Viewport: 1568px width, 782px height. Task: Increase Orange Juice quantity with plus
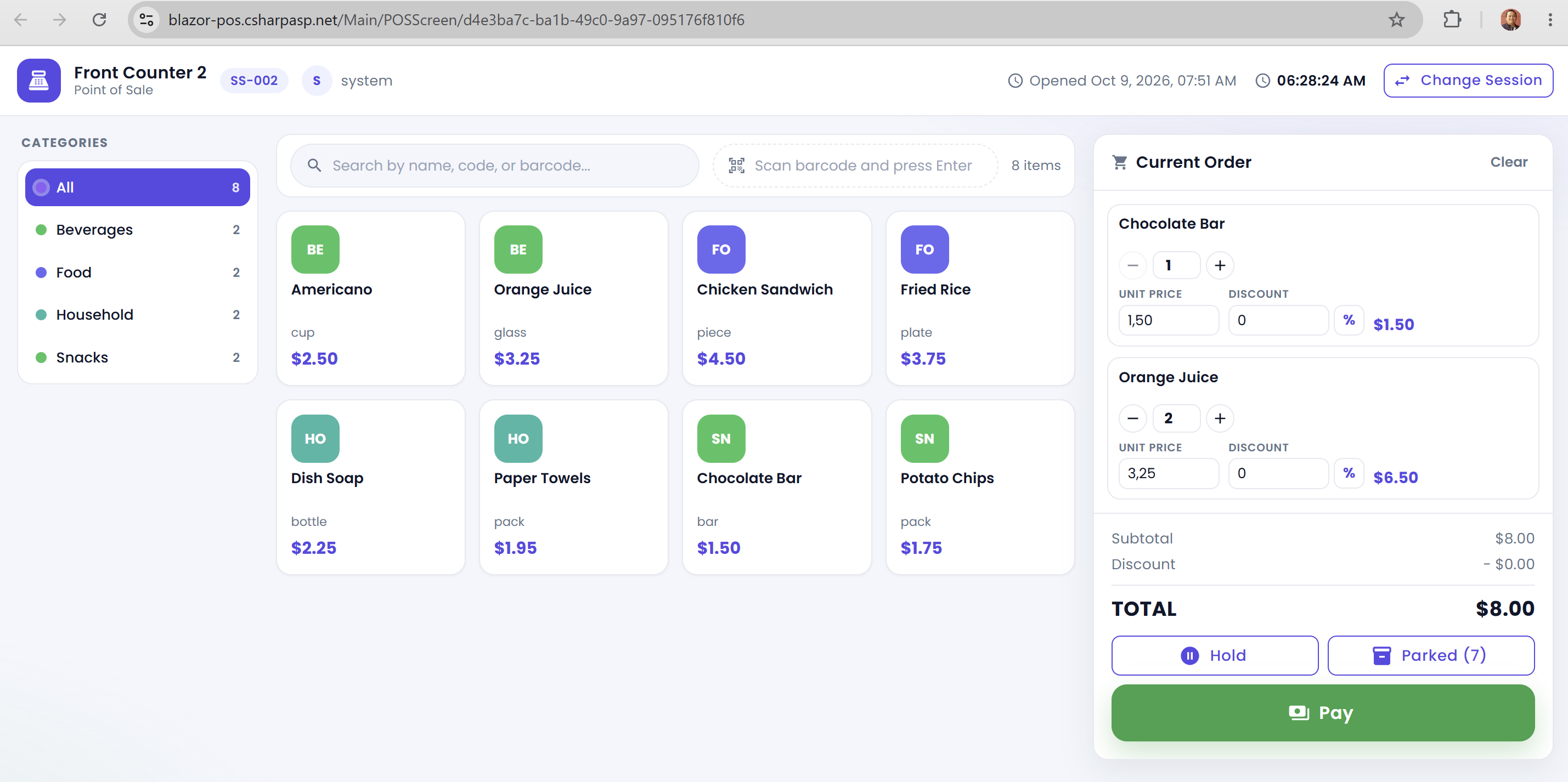tap(1219, 418)
